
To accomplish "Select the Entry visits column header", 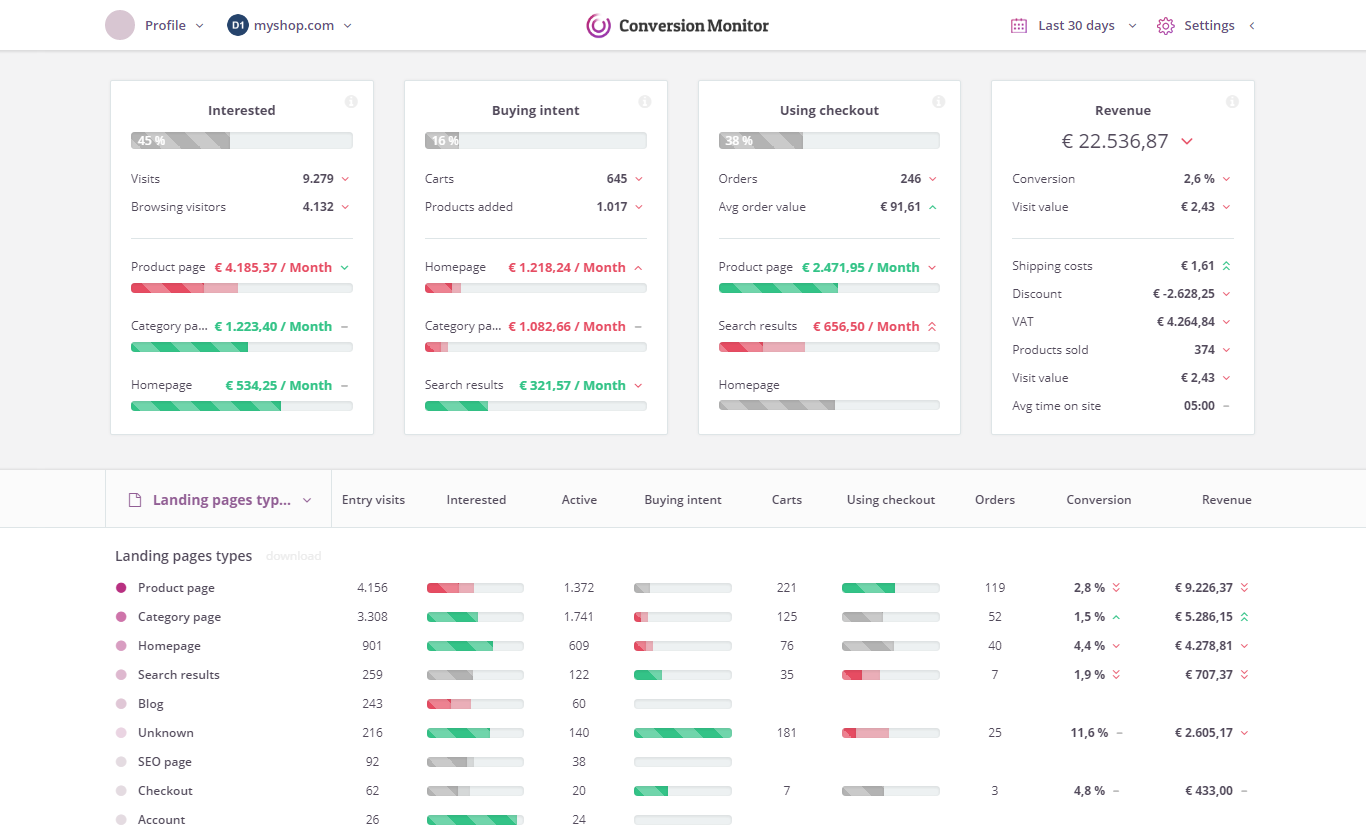I will [373, 500].
